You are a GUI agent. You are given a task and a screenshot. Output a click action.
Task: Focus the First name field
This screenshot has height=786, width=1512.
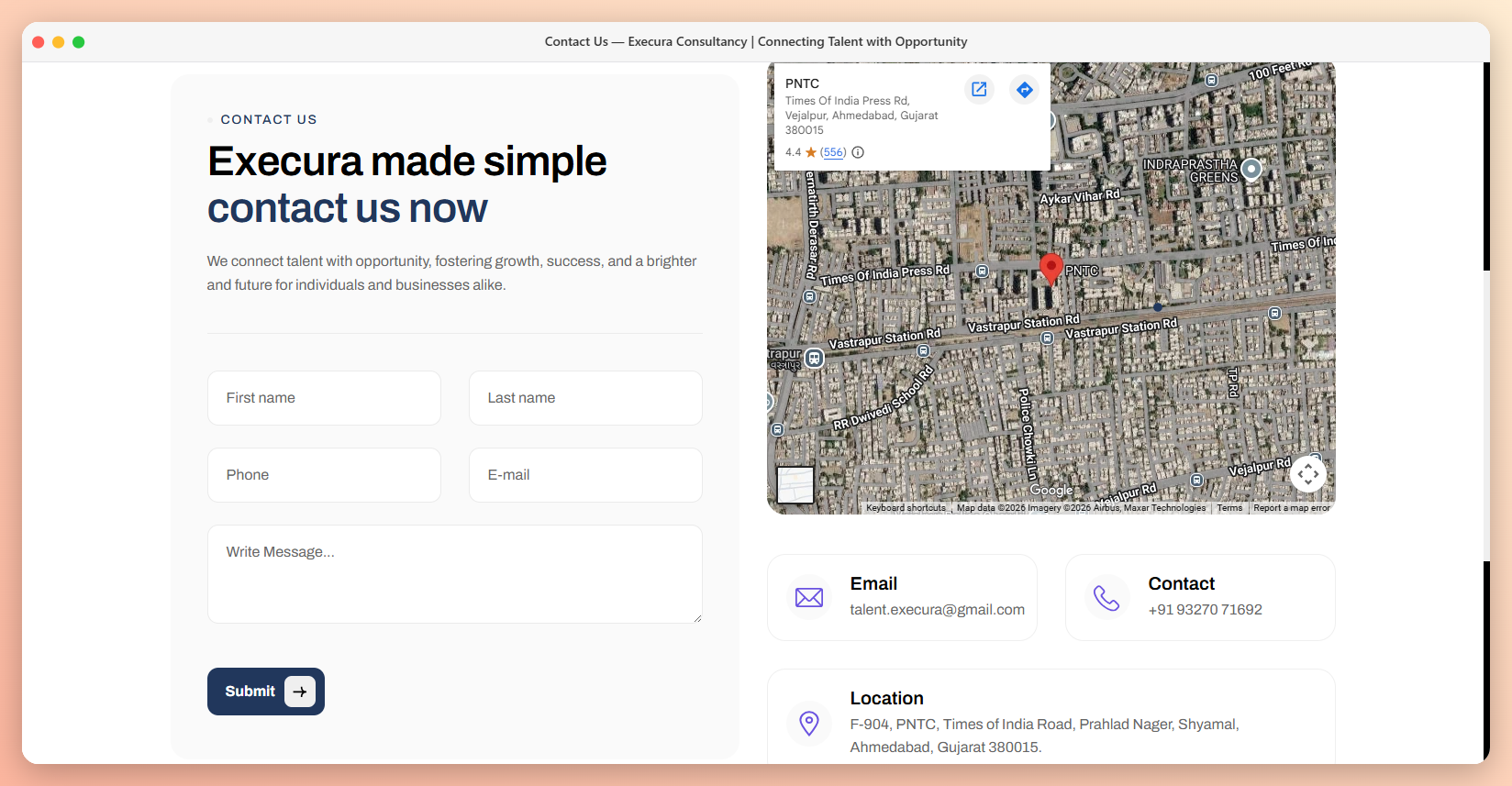(x=324, y=398)
